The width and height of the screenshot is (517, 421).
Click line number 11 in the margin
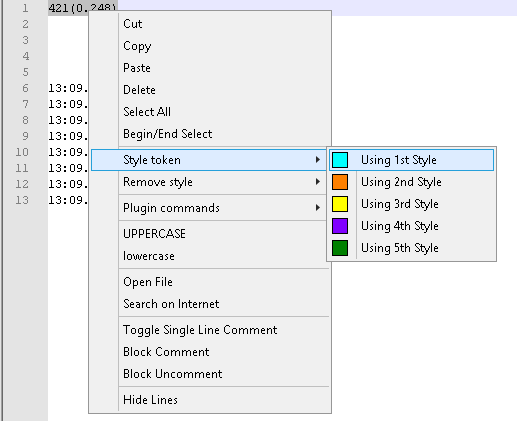point(22,168)
